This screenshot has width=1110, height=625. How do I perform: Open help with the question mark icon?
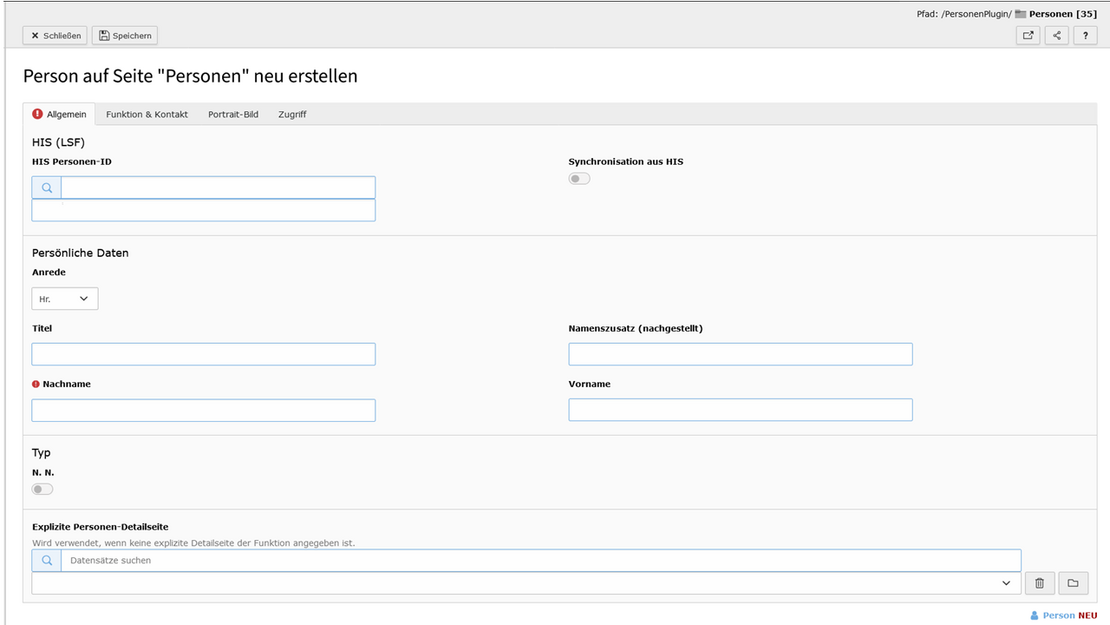(1085, 36)
